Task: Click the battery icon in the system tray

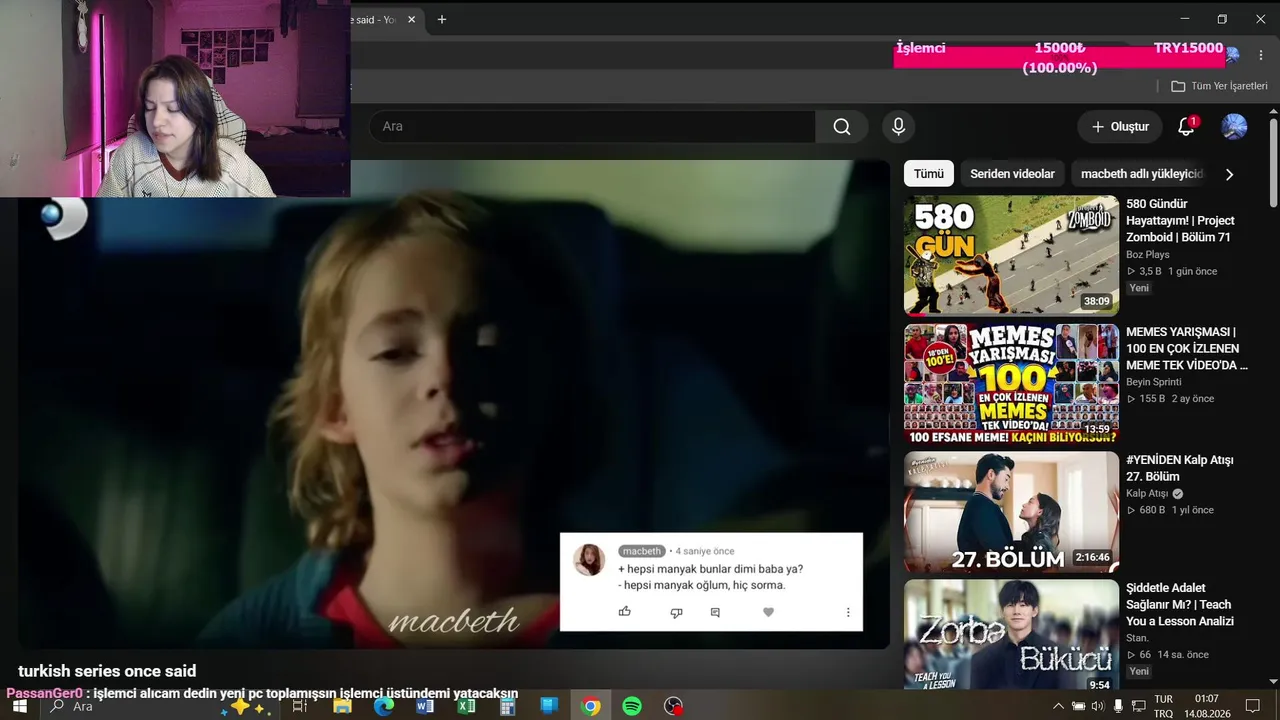Action: tap(1078, 706)
